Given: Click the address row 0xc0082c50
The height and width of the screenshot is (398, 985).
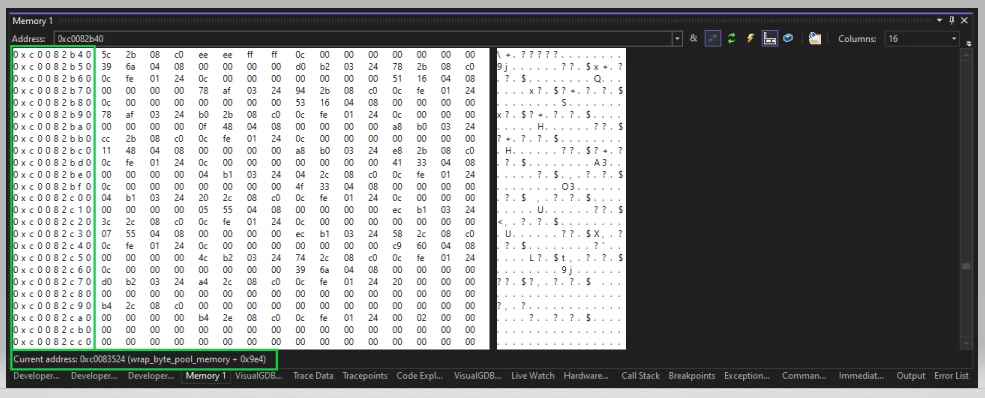Looking at the screenshot, I should [53, 257].
